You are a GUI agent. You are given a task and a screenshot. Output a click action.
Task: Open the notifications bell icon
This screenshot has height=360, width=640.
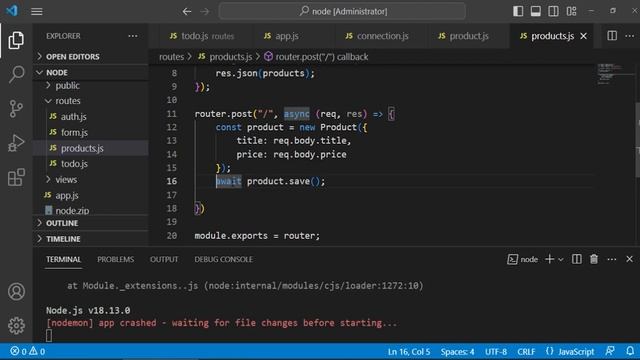(x=630, y=351)
